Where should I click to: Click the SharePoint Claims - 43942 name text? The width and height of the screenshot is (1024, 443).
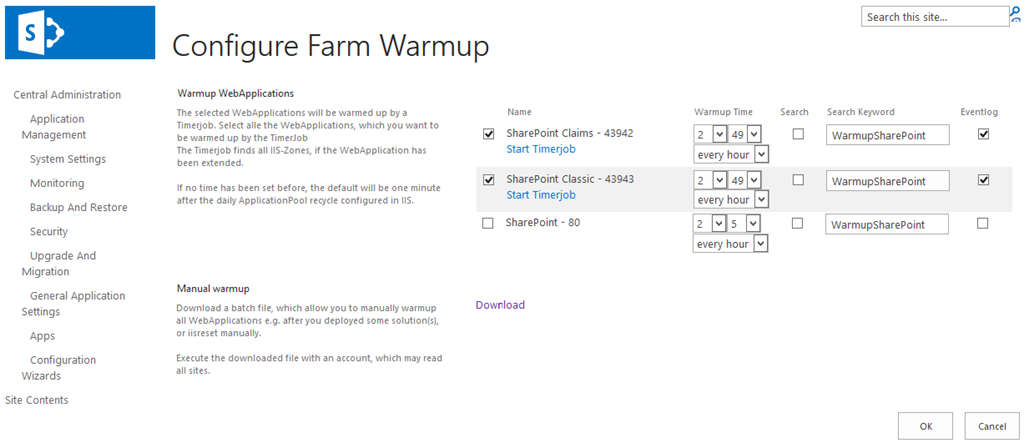point(569,133)
